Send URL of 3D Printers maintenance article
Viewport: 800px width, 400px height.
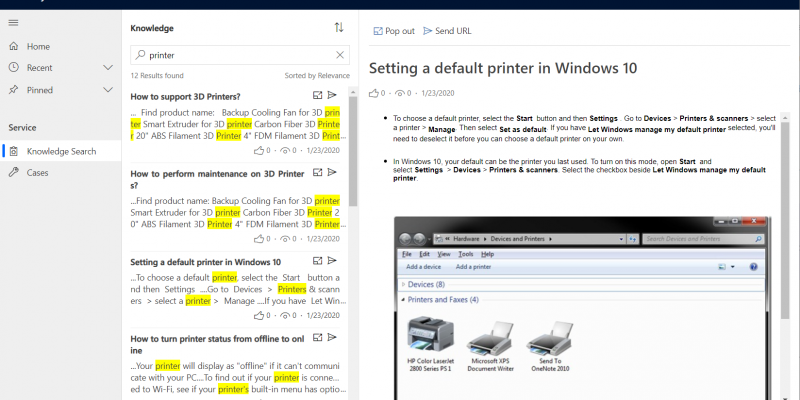(x=332, y=172)
